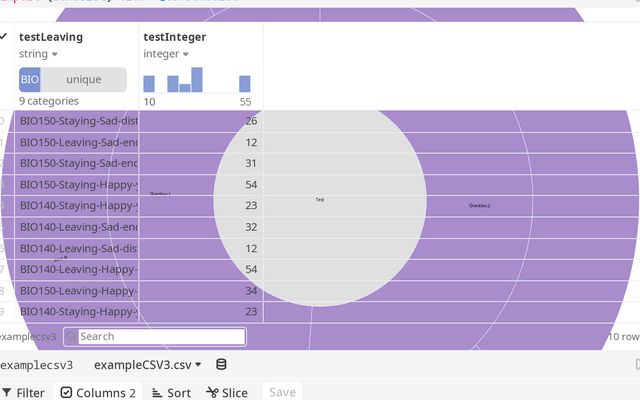Click the grey Test circle in the chart
Image resolution: width=640 pixels, height=400 pixels.
coord(320,200)
